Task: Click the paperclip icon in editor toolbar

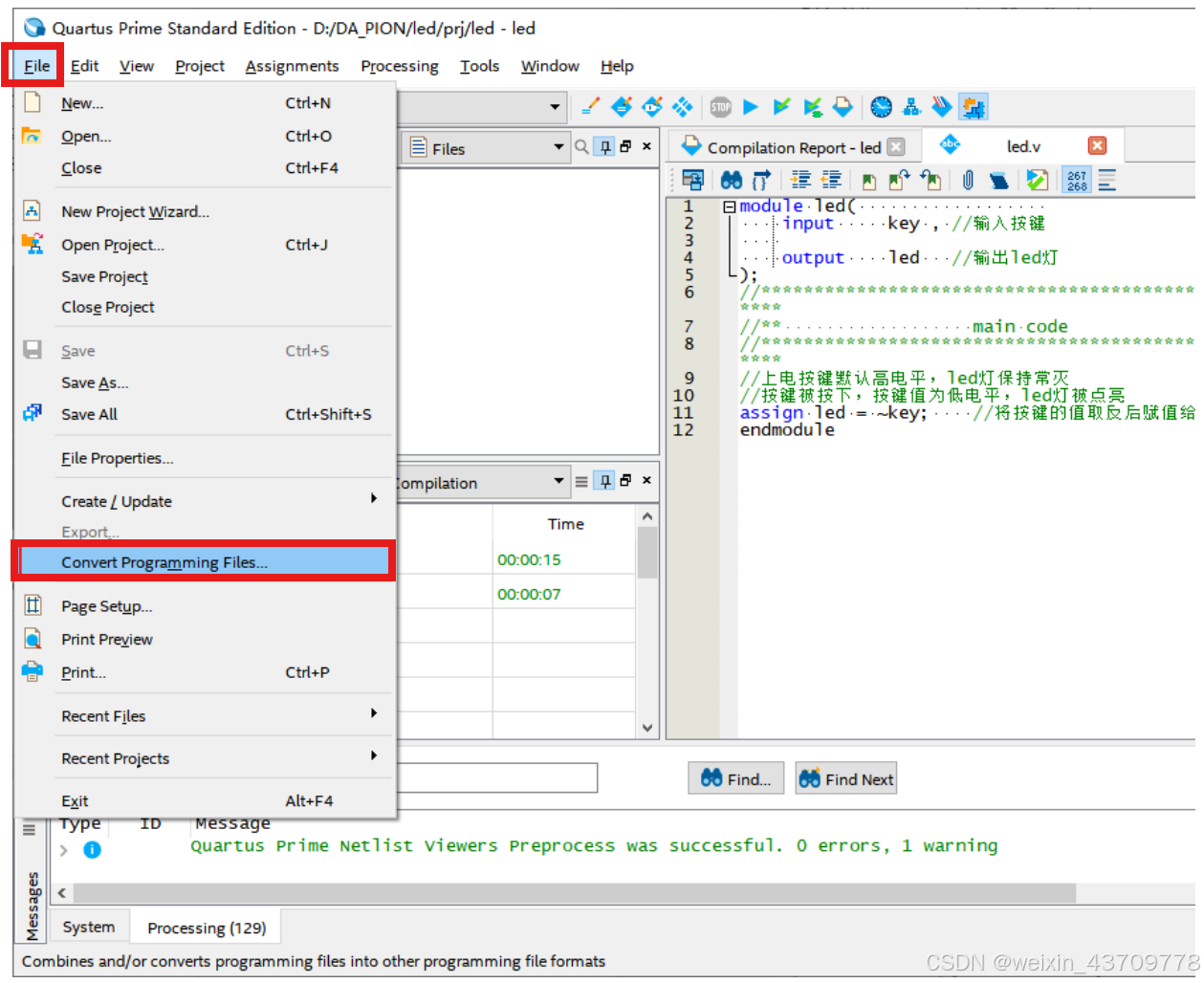Action: pyautogui.click(x=968, y=180)
